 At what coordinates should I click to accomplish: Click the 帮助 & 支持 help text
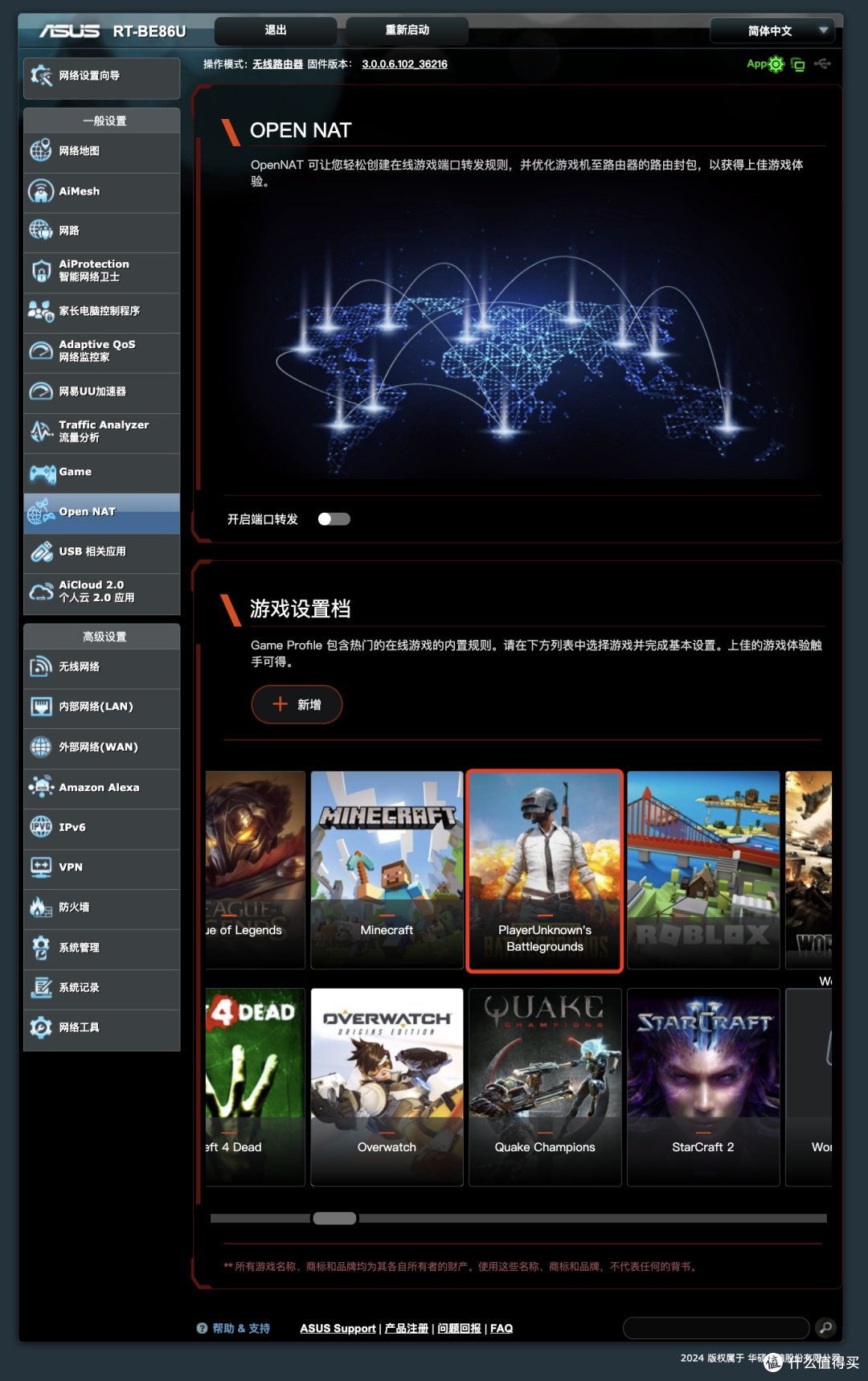(x=241, y=1329)
